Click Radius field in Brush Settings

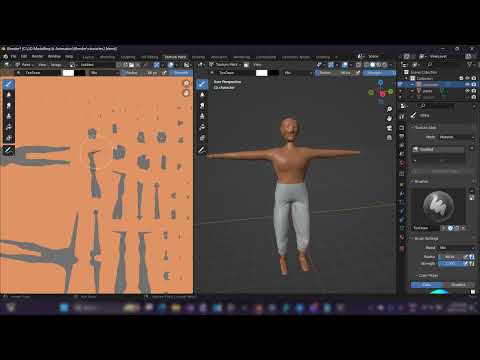[x=451, y=257]
